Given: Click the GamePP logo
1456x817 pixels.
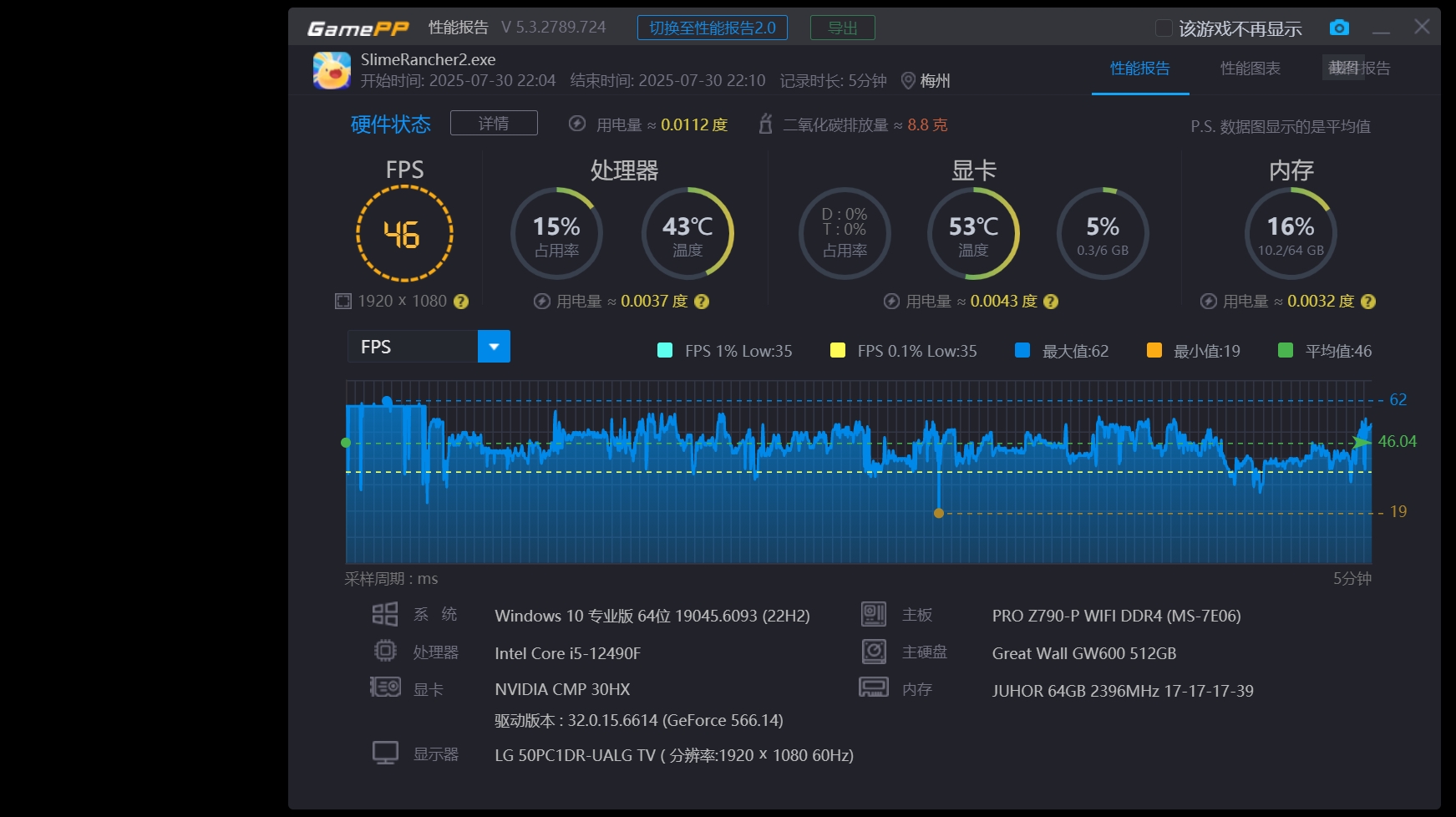Looking at the screenshot, I should tap(358, 29).
